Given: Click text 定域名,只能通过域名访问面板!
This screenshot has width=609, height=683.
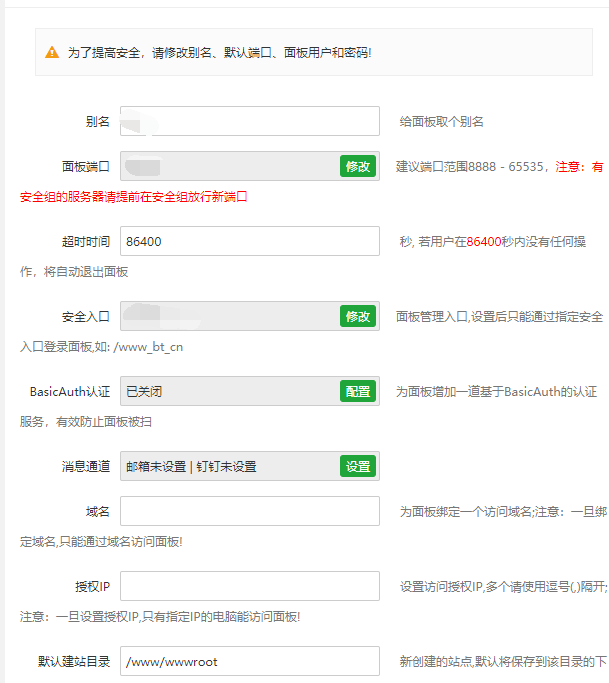Looking at the screenshot, I should click(101, 541).
